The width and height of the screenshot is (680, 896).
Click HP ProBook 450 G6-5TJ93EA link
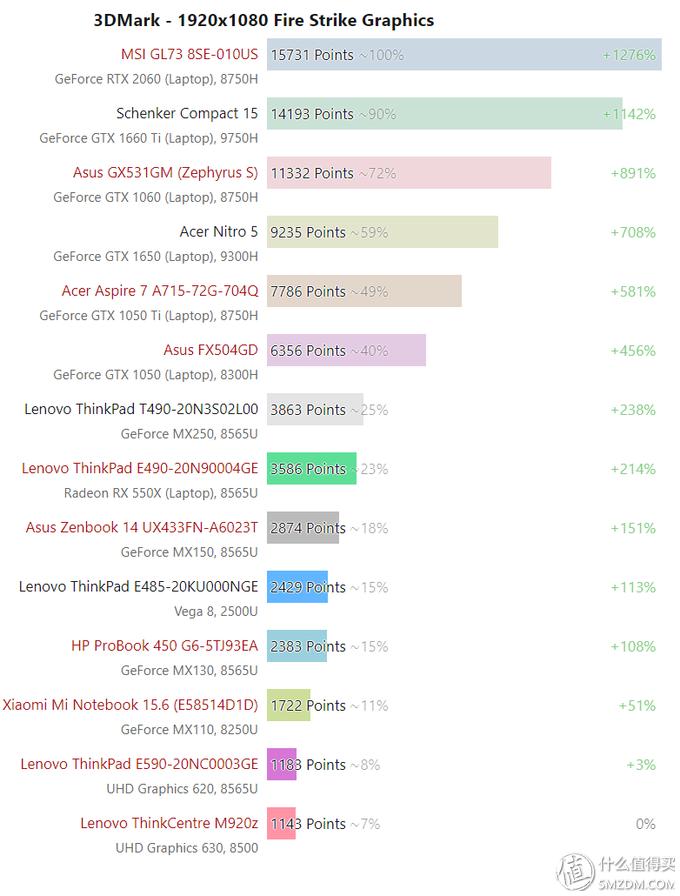164,646
